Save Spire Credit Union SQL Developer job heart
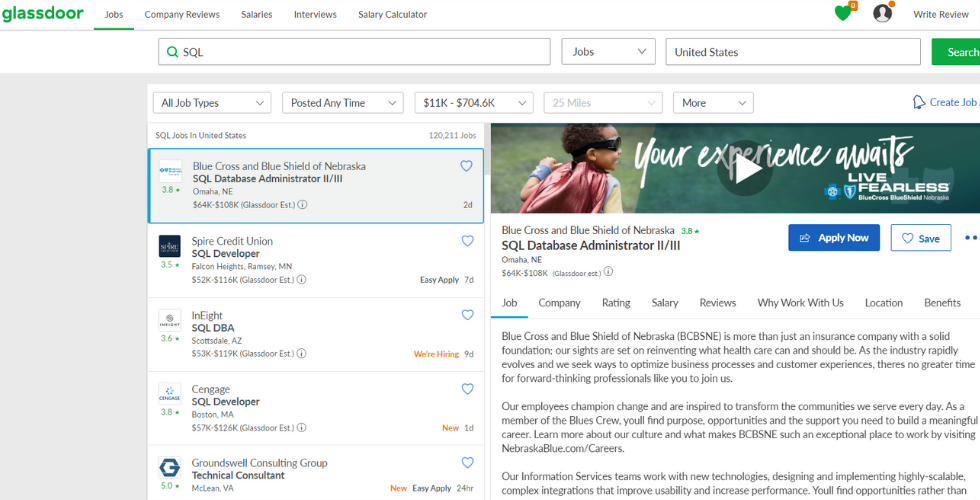 click(x=468, y=241)
